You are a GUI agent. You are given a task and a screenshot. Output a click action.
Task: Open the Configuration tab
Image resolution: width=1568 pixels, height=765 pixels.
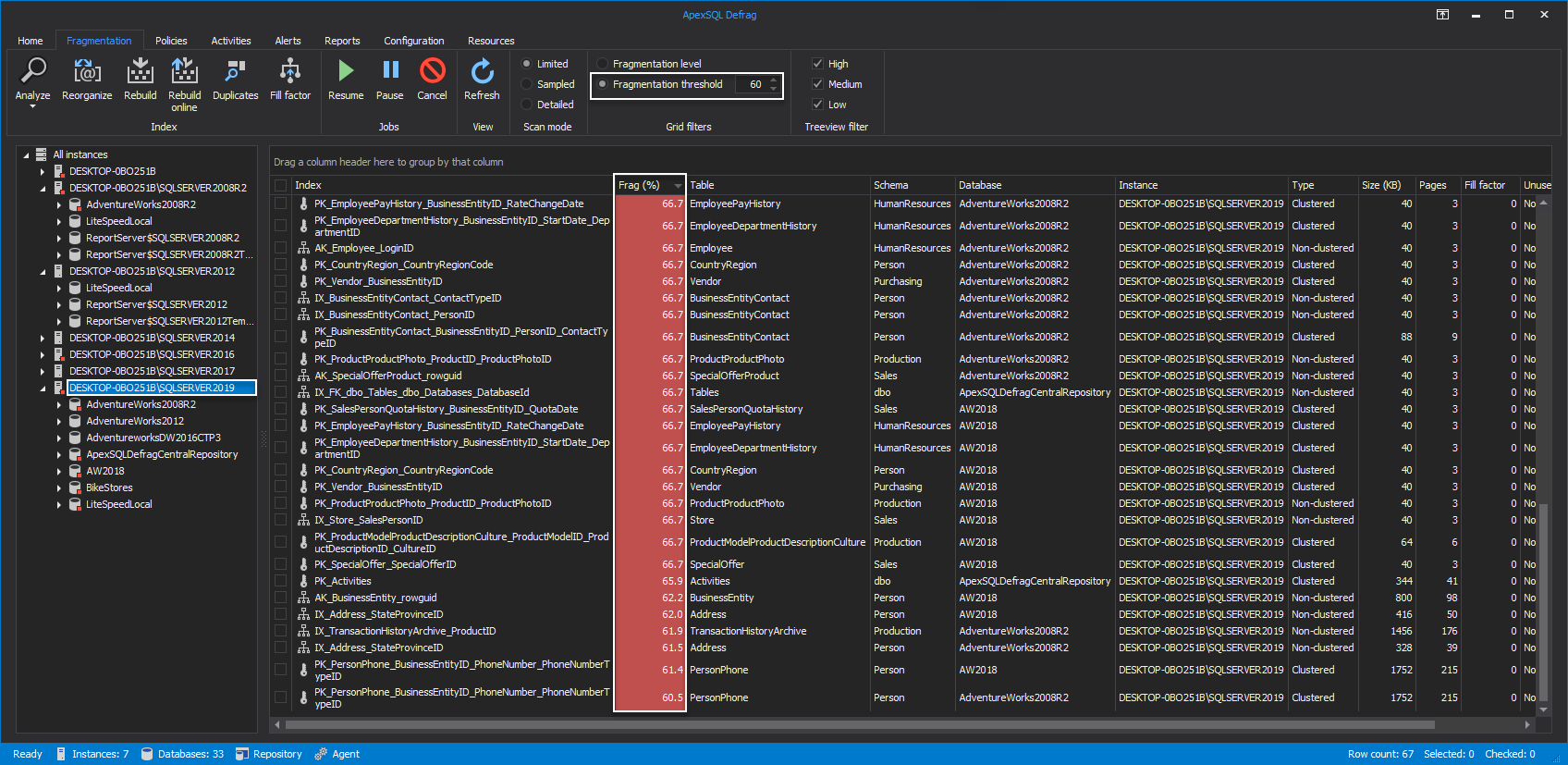click(414, 41)
